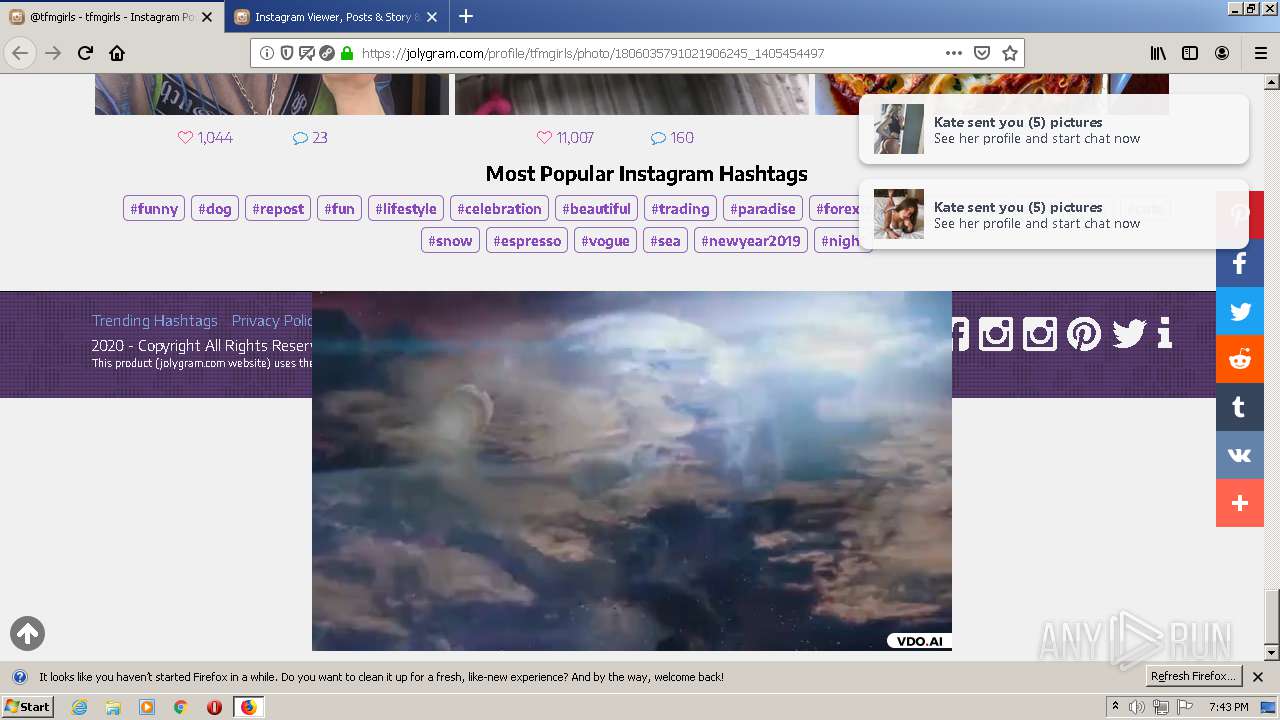Viewport: 1280px width, 720px height.
Task: Share on Reddit via side bar
Action: coord(1240,359)
